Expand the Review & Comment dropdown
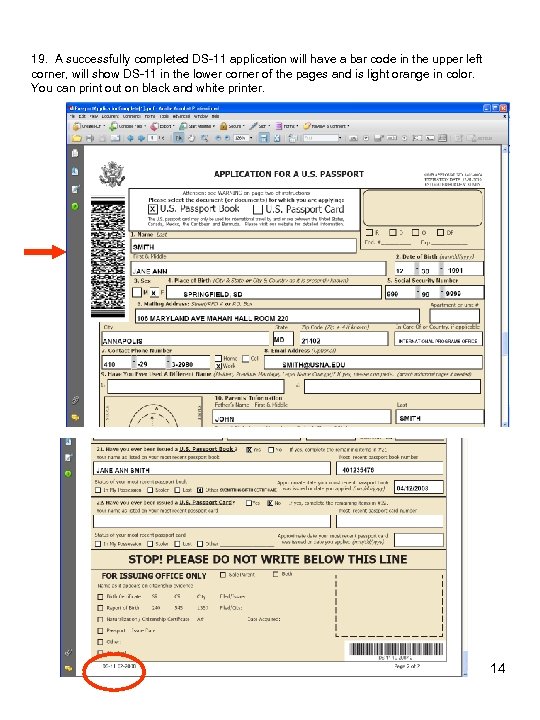The image size is (540, 720). click(x=349, y=126)
